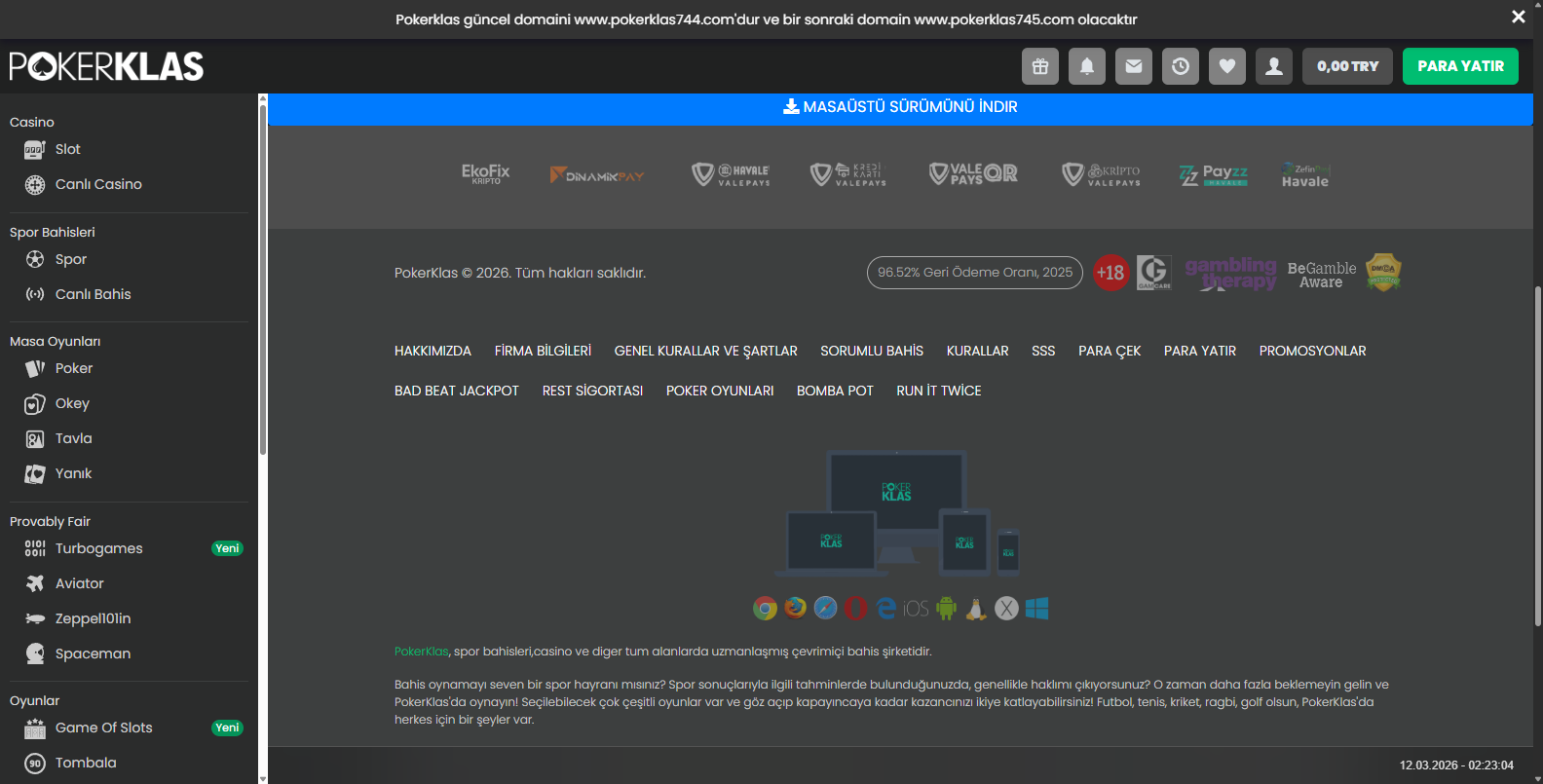Click the Spaceman astronaut icon
1543x784 pixels.
pyautogui.click(x=35, y=653)
